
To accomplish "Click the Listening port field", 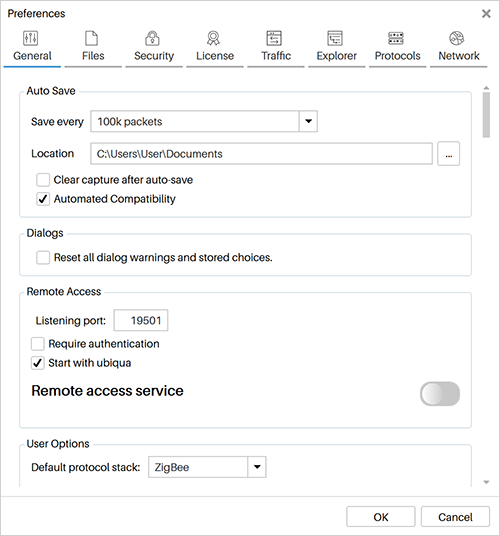I will [141, 320].
